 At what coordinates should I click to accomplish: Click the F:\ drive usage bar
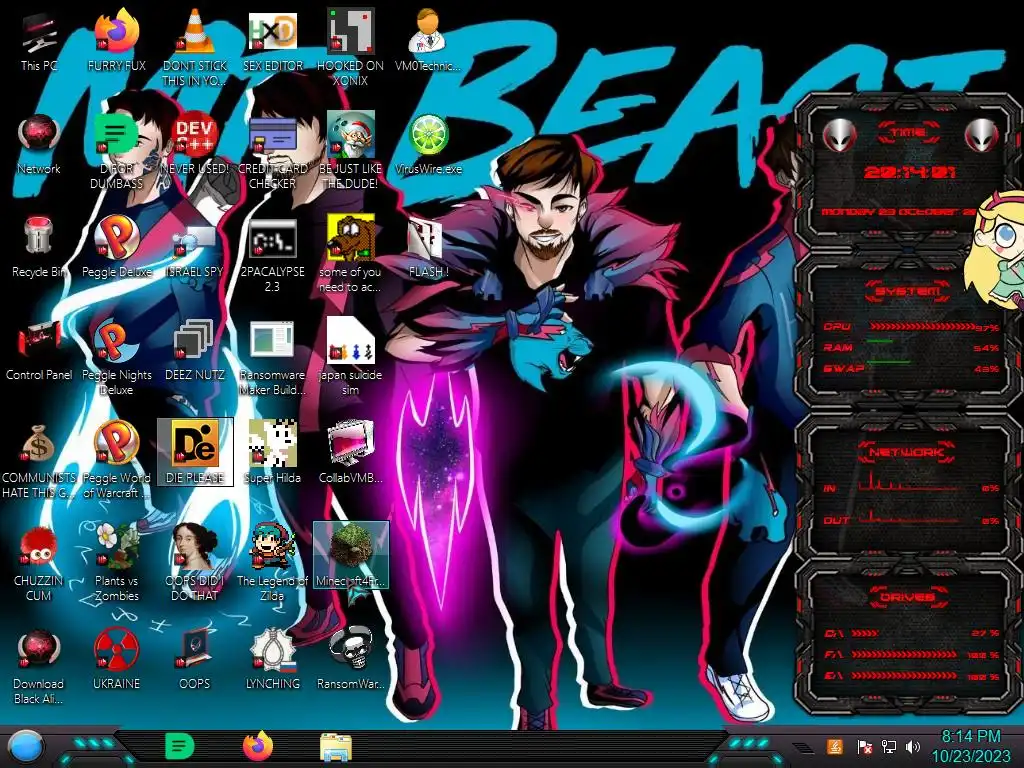pos(904,654)
